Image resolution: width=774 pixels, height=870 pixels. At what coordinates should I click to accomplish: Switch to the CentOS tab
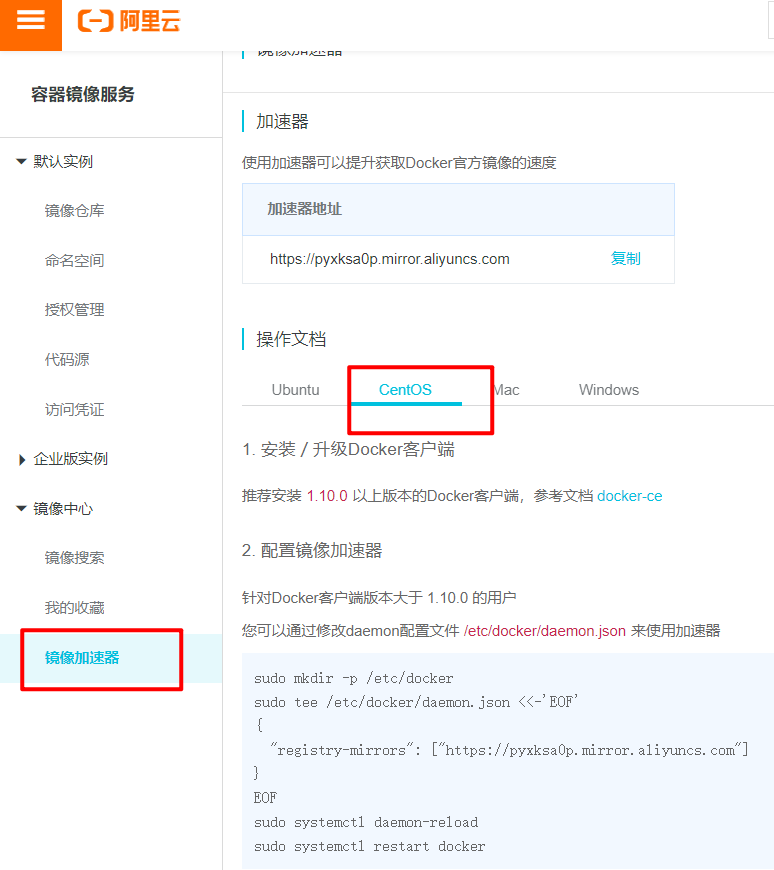pyautogui.click(x=405, y=390)
